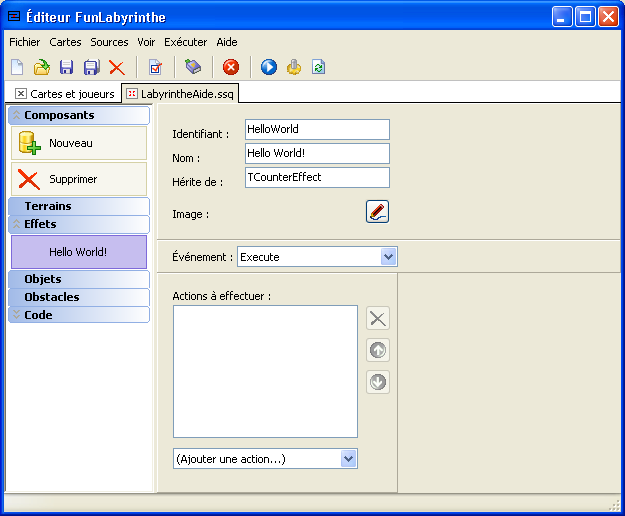Image resolution: width=625 pixels, height=516 pixels.
Task: Open the Exécuter menu
Action: pyautogui.click(x=185, y=42)
